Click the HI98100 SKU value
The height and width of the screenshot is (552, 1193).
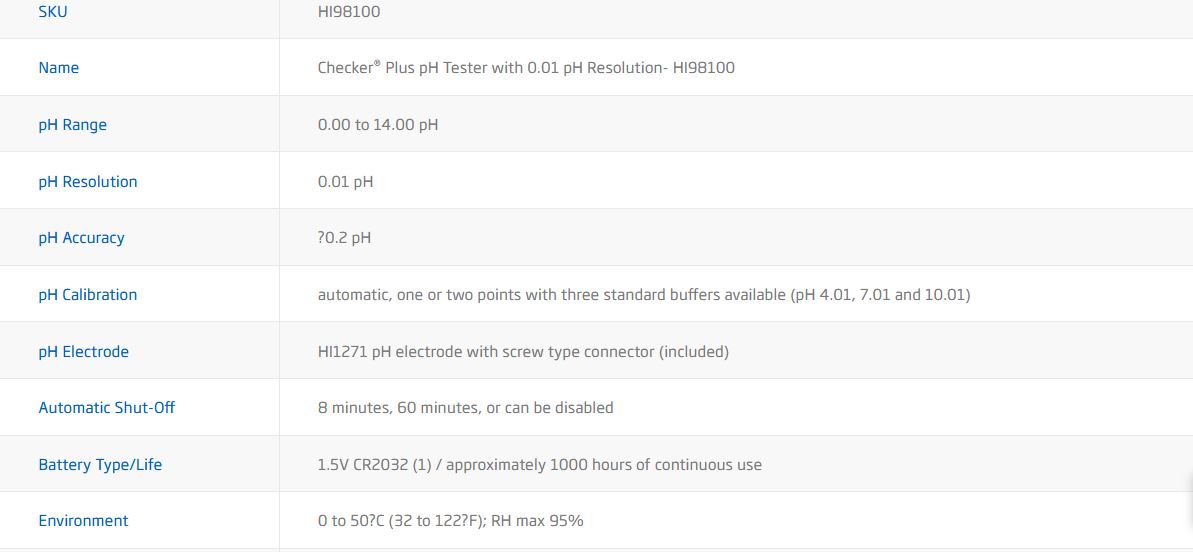pyautogui.click(x=349, y=12)
